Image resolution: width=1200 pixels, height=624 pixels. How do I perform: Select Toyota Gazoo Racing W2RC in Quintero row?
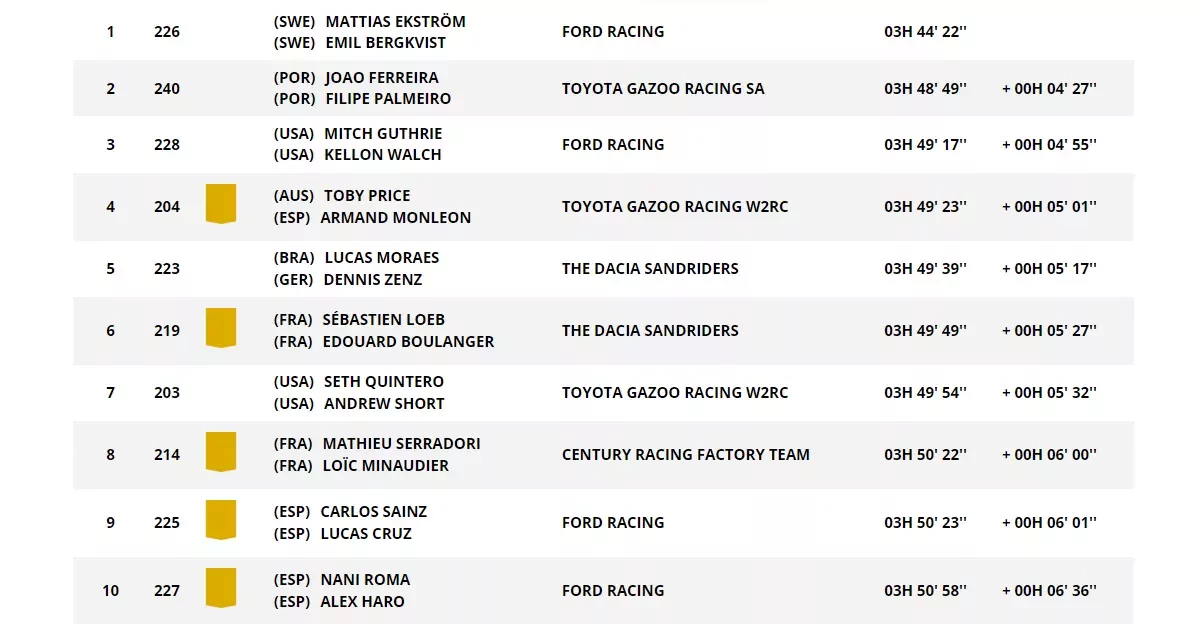coord(675,392)
